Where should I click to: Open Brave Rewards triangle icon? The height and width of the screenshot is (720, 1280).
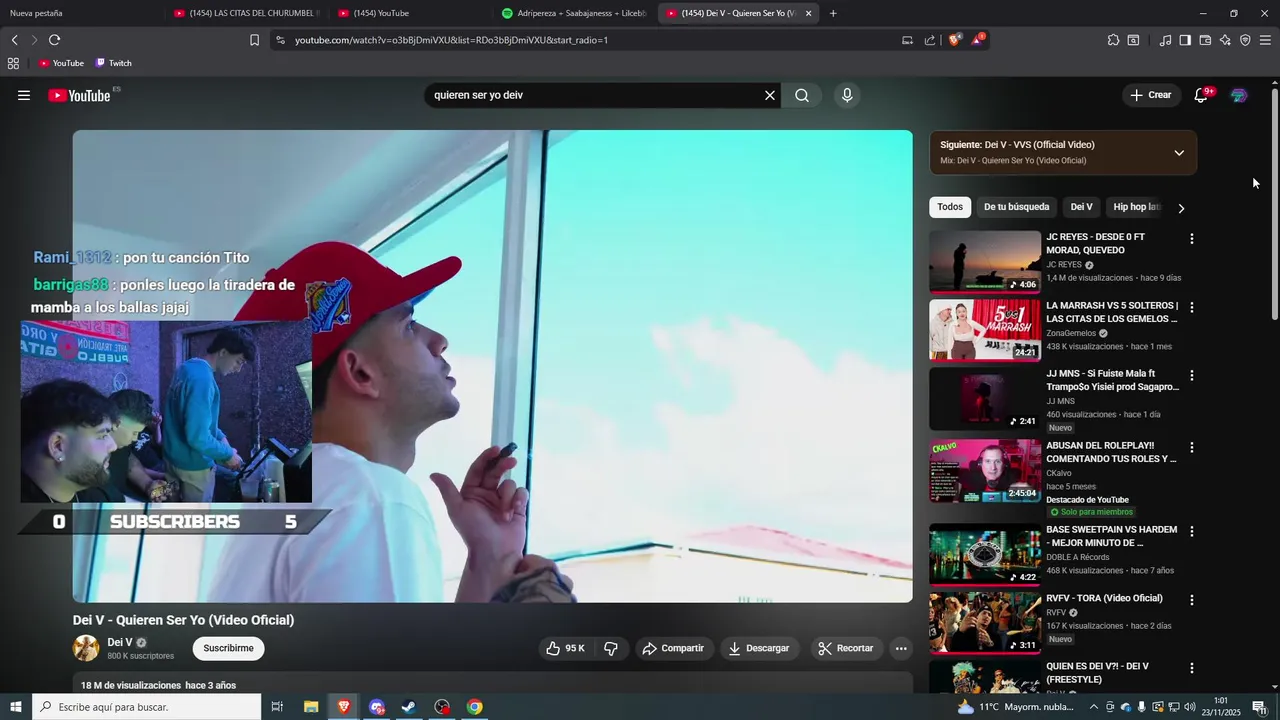click(x=978, y=40)
